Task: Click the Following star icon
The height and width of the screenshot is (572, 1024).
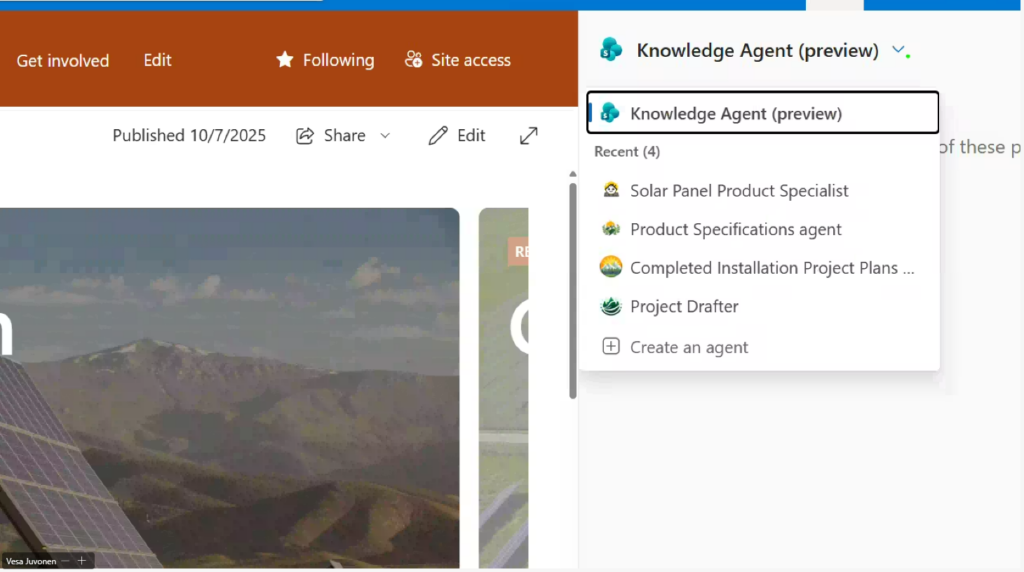Action: 285,60
